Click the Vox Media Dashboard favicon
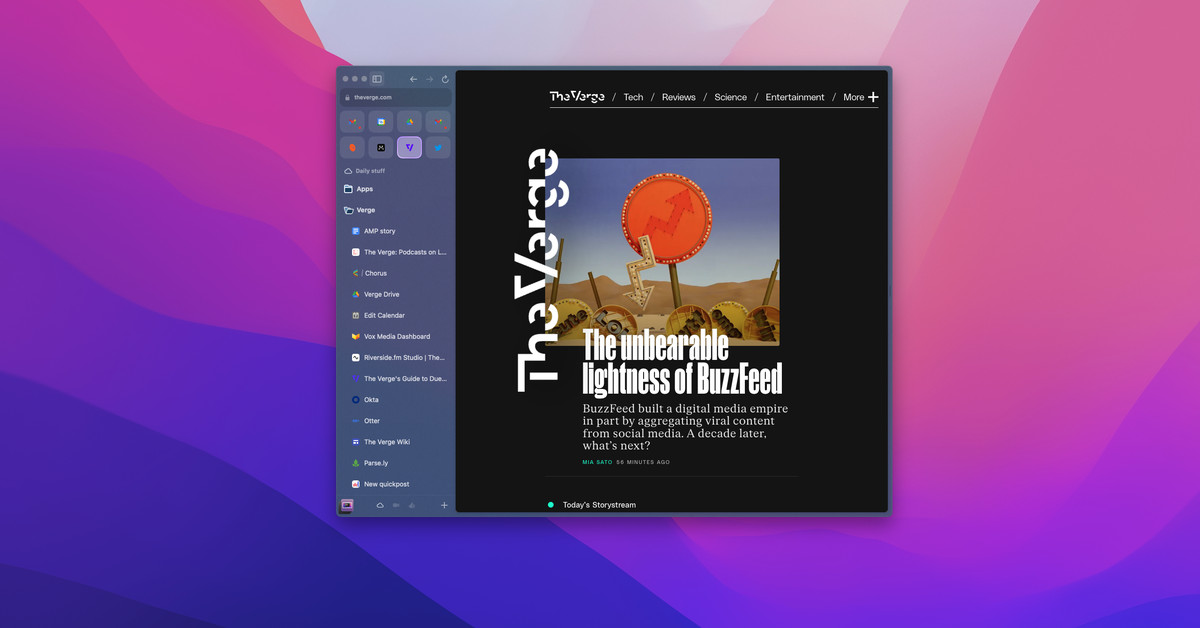This screenshot has width=1200, height=628. (355, 336)
